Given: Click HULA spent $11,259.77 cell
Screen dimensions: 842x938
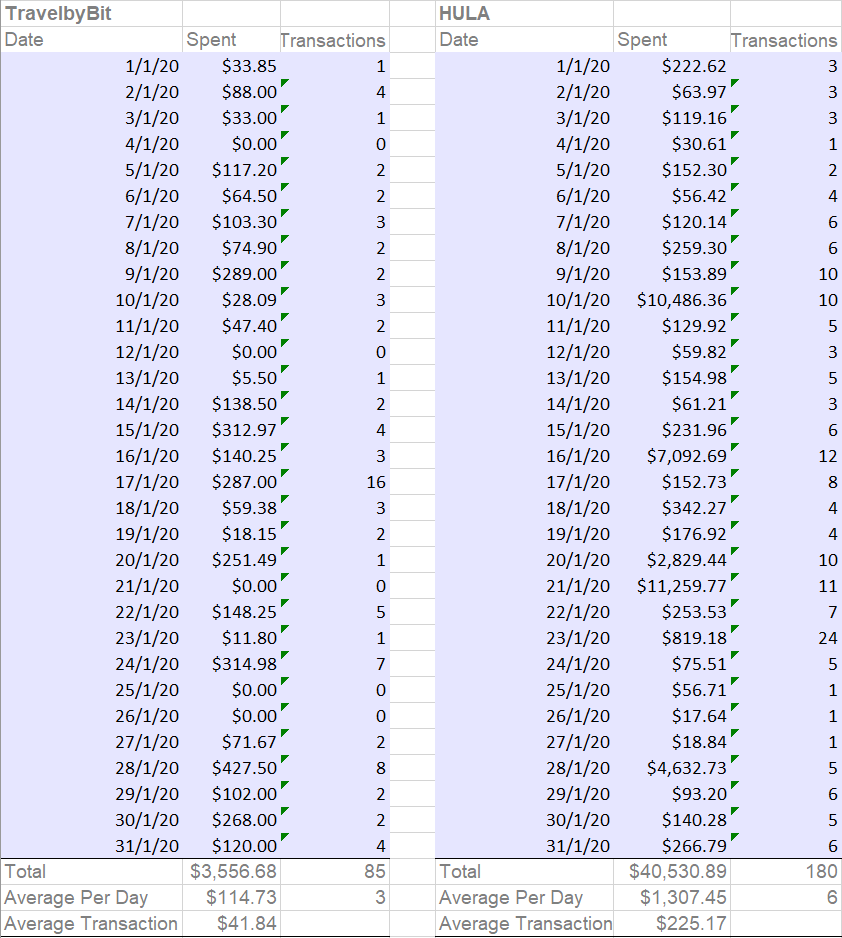Looking at the screenshot, I should [x=672, y=586].
